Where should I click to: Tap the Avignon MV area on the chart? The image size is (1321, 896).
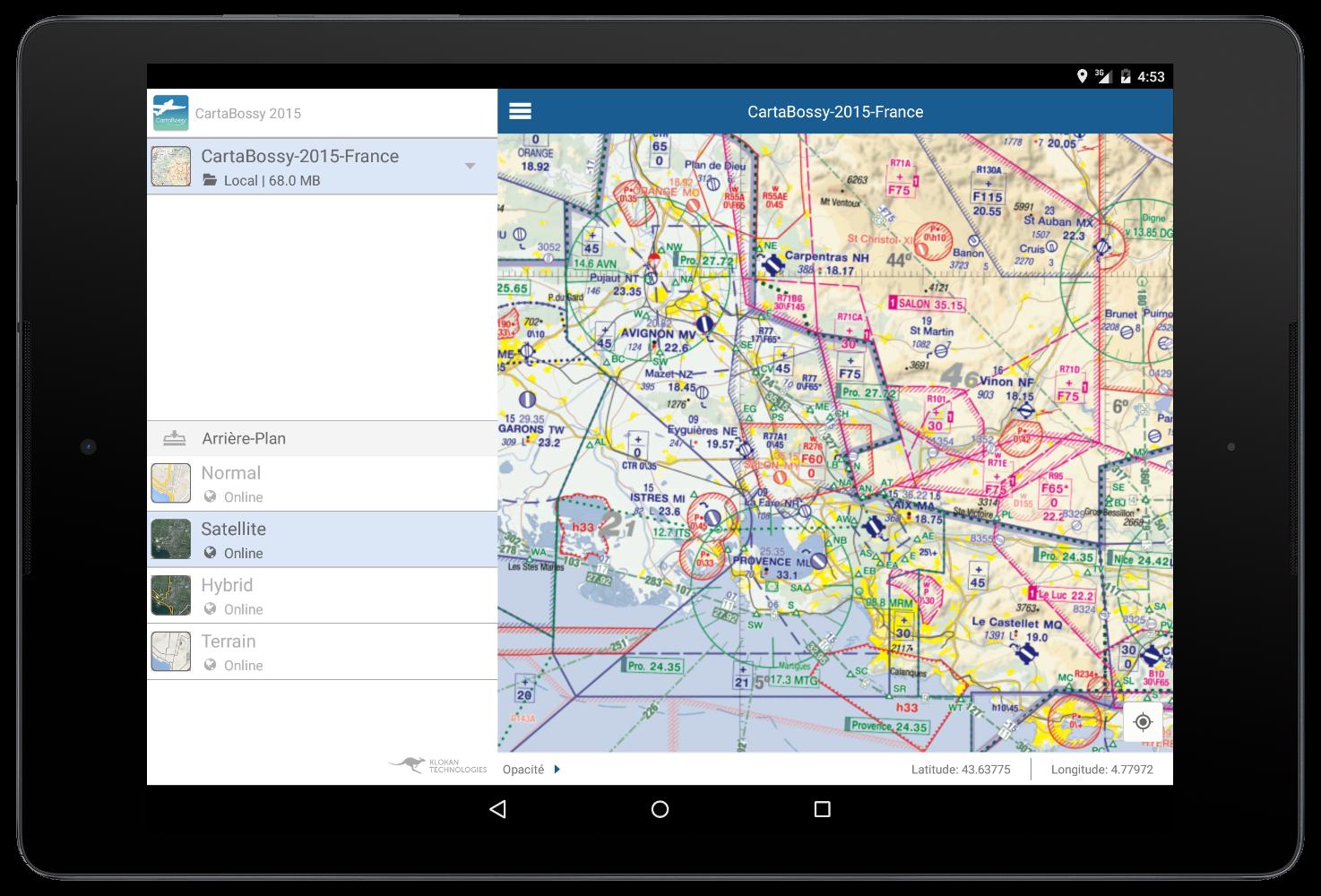(665, 335)
